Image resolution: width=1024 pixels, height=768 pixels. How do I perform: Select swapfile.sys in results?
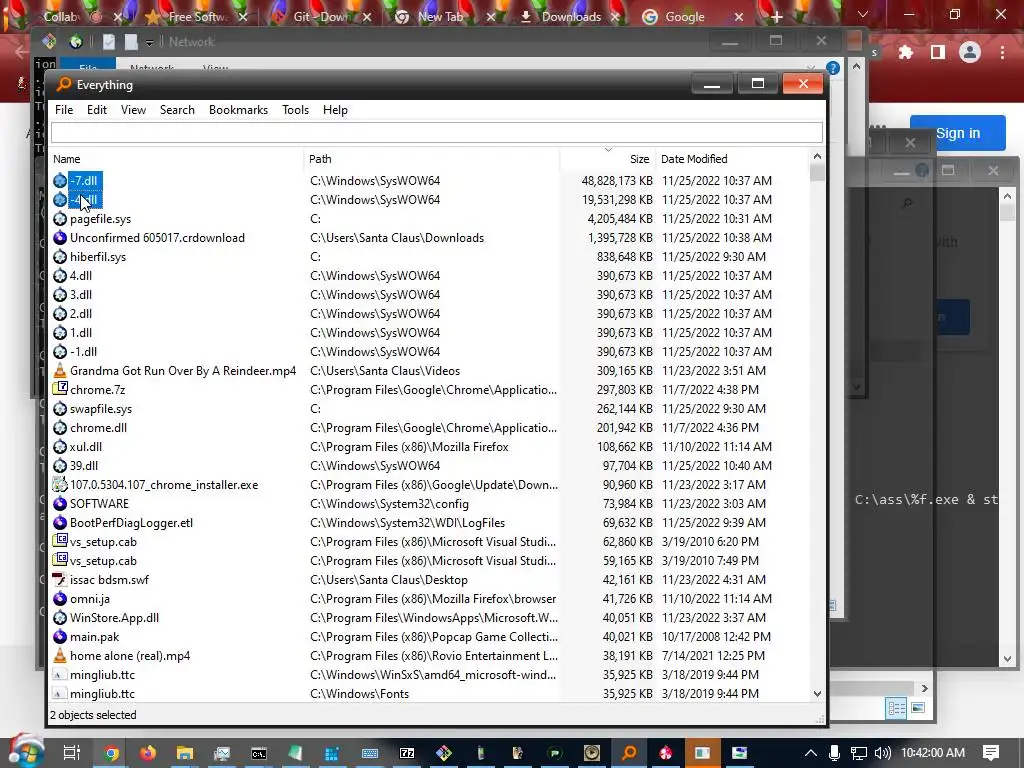(429, 409)
